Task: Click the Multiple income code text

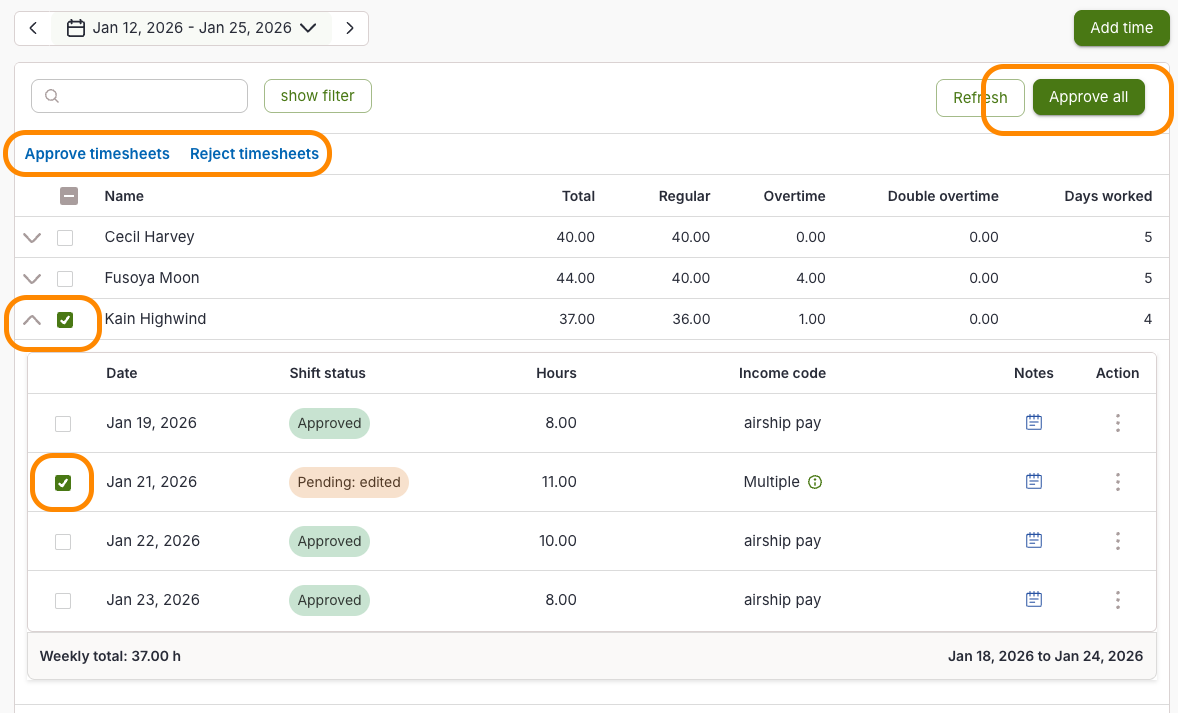Action: 772,482
